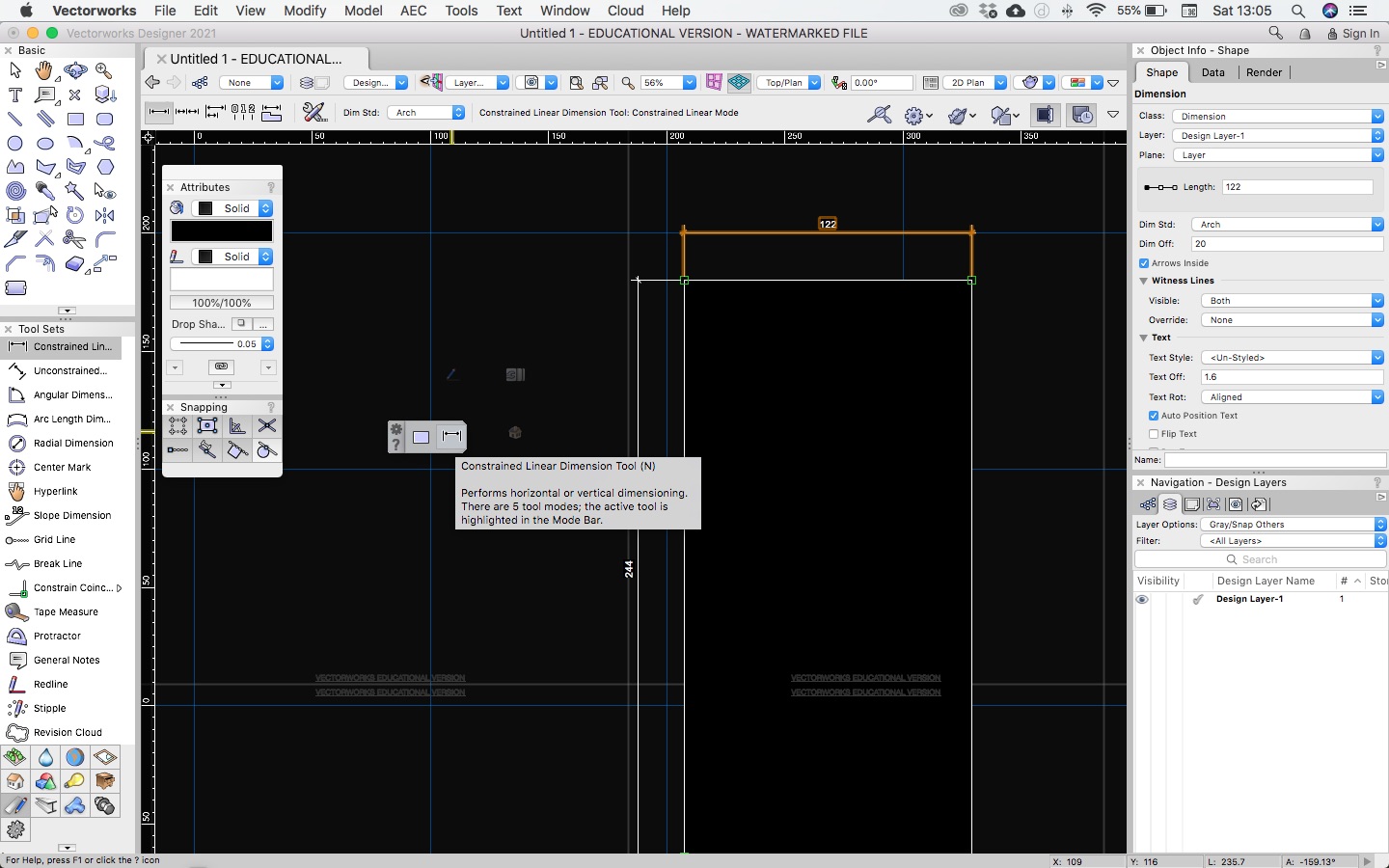Open the Text Style dropdown
Viewport: 1389px width, 868px height.
click(x=1293, y=358)
